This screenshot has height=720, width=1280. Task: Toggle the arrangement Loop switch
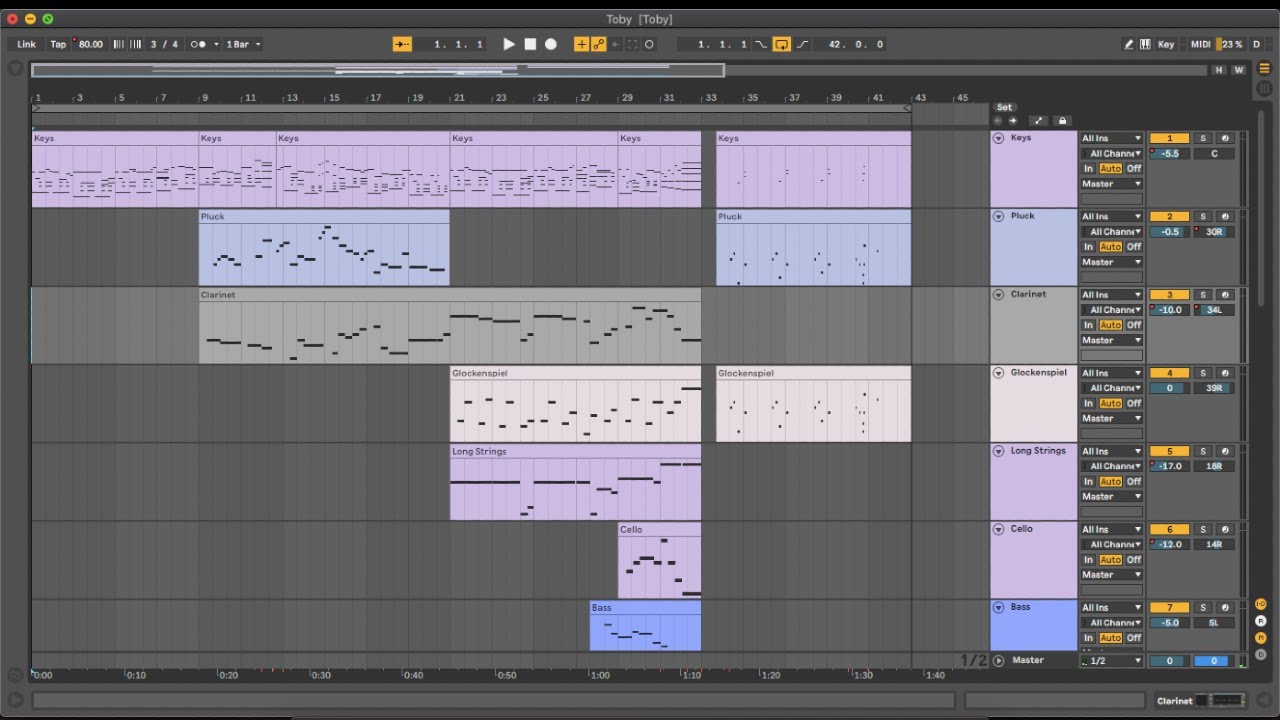782,44
